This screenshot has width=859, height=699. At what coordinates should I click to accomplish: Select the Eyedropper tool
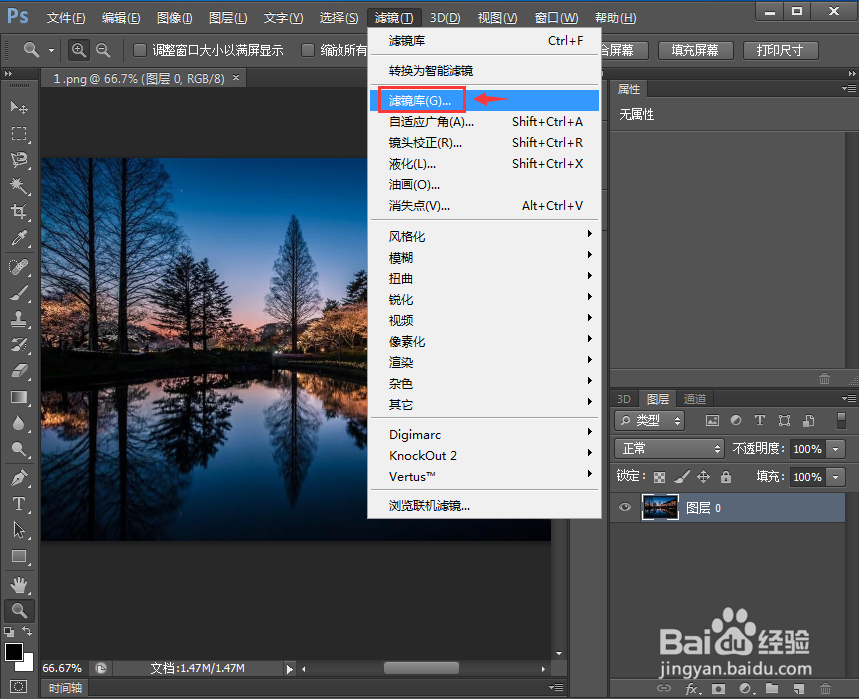pos(19,238)
